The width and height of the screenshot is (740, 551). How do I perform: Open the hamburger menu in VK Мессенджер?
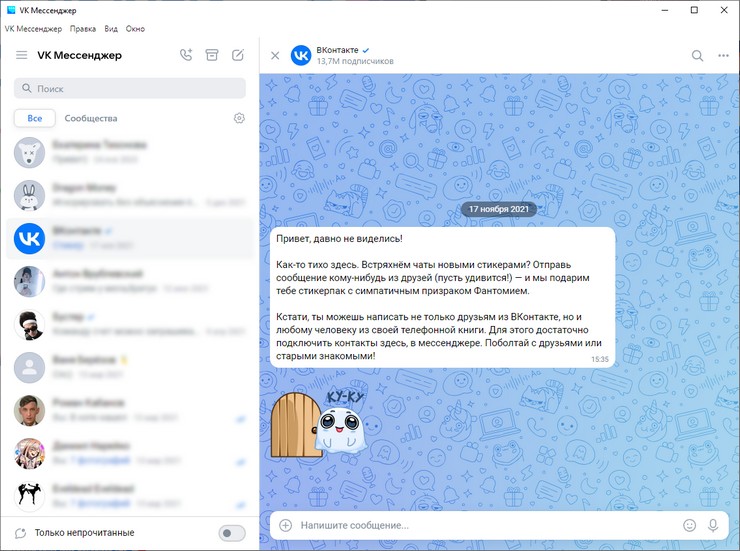click(x=22, y=55)
